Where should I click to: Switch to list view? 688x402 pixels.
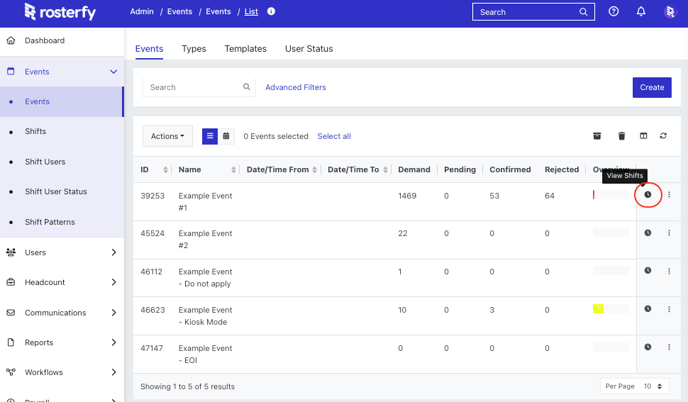coord(210,136)
